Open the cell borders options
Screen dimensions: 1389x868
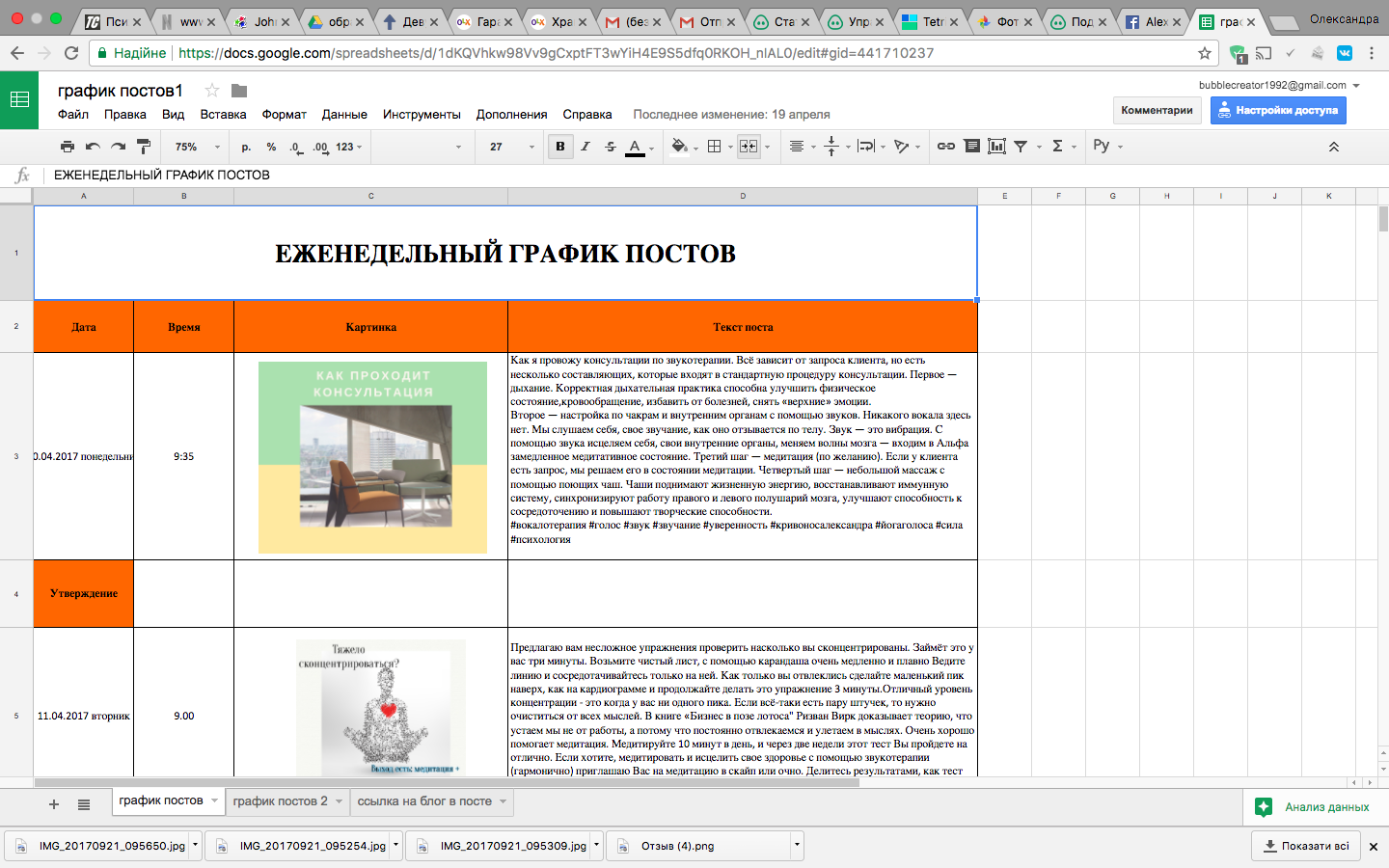click(x=714, y=147)
